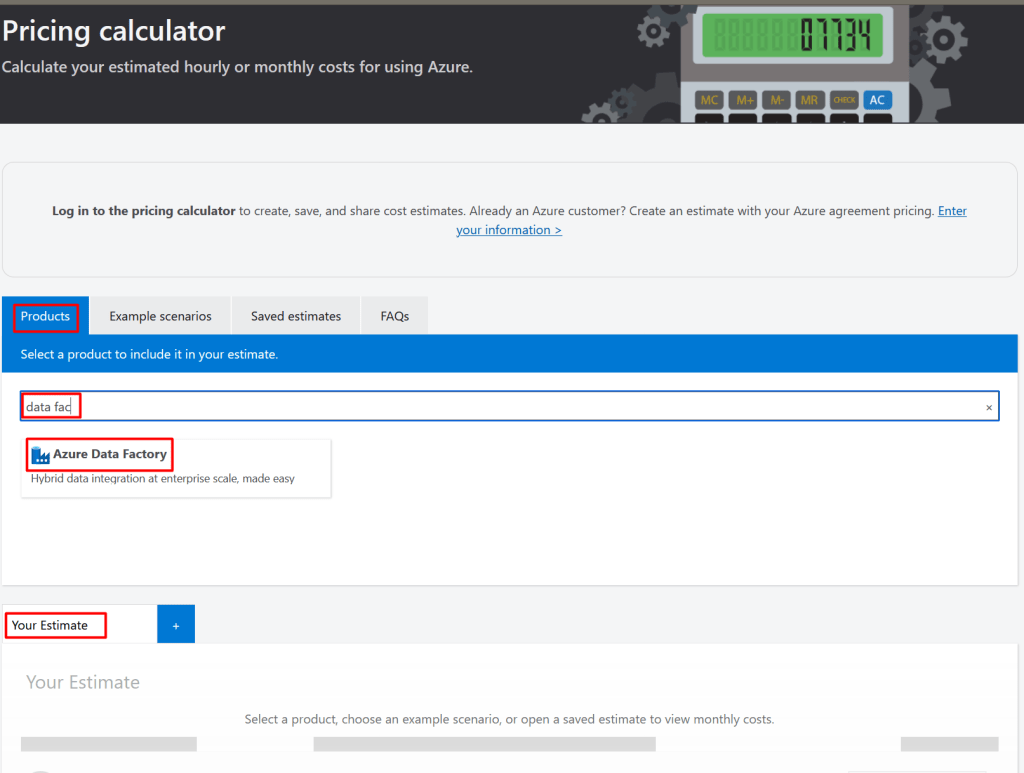Open the Saved estimates tab
The image size is (1024, 773).
tap(295, 316)
